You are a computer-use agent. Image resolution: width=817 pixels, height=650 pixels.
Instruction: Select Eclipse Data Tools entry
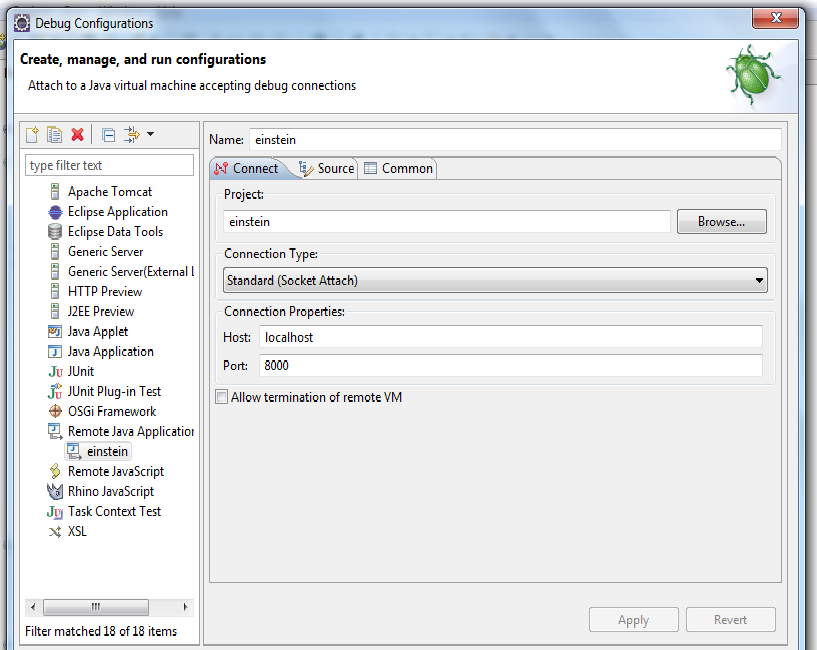(115, 231)
